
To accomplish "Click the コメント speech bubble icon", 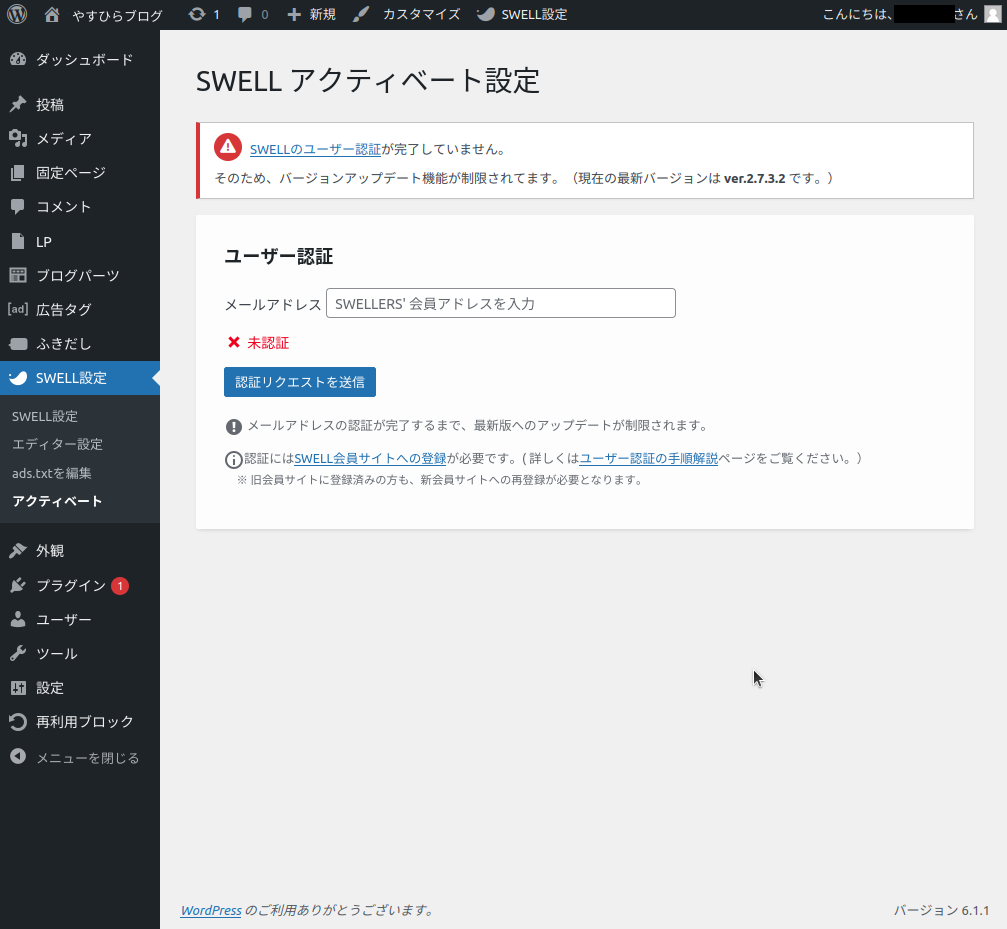I will [x=18, y=206].
